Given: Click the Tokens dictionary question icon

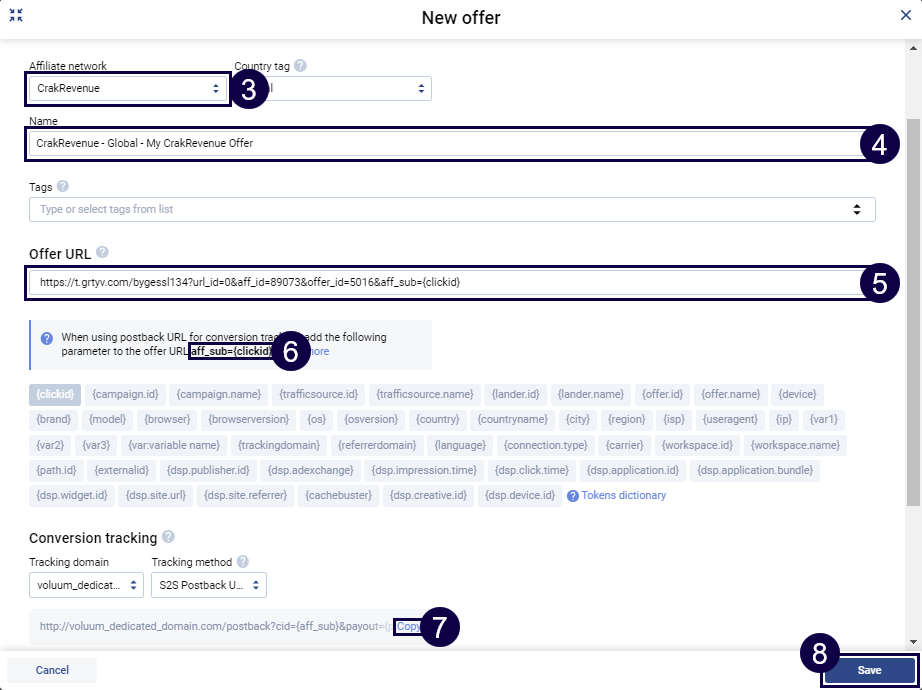Looking at the screenshot, I should point(573,495).
